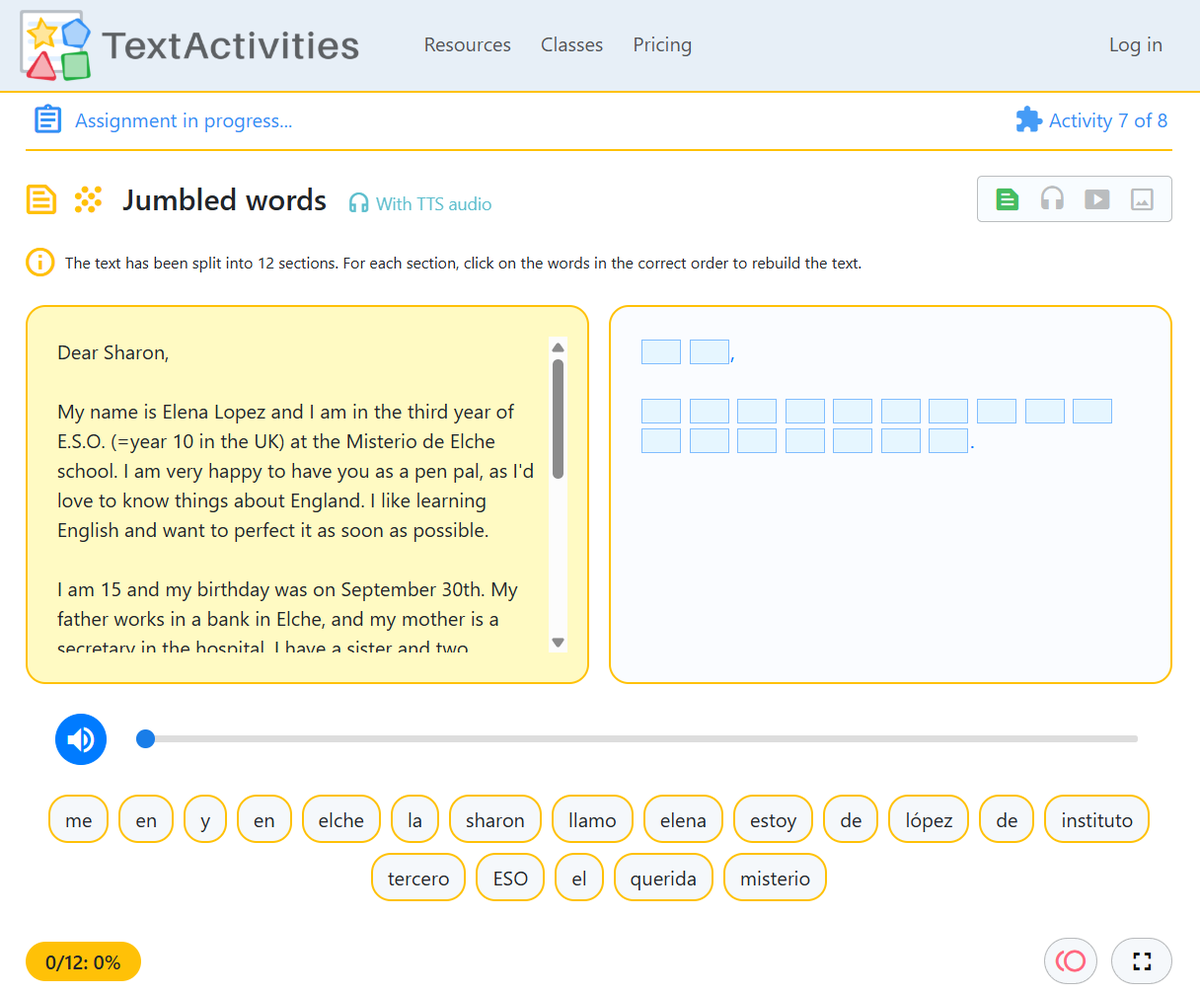Toggle the audio panel headphones icon
Viewport: 1200px width, 995px height.
pyautogui.click(x=1051, y=199)
